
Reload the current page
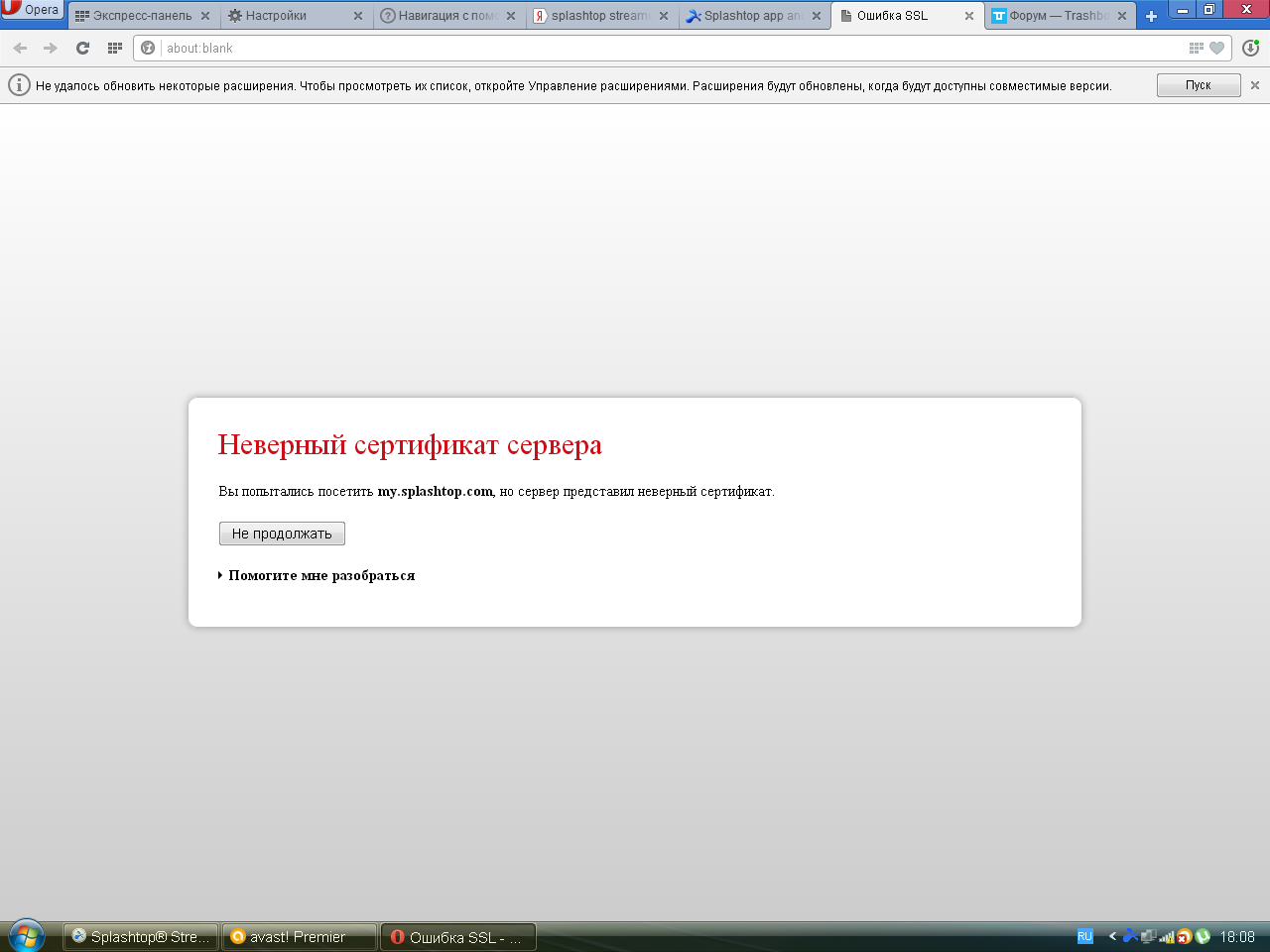83,48
